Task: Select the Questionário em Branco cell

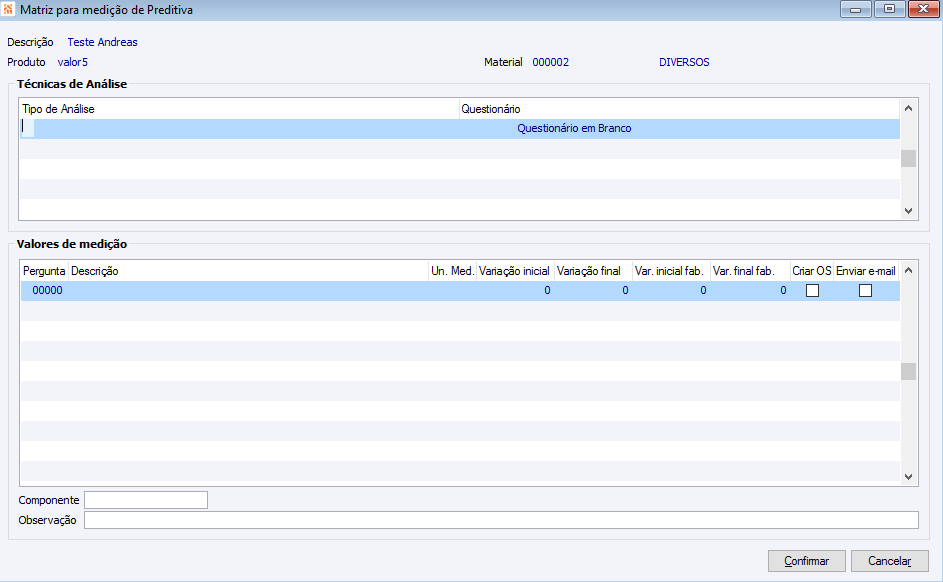Action: coord(574,128)
